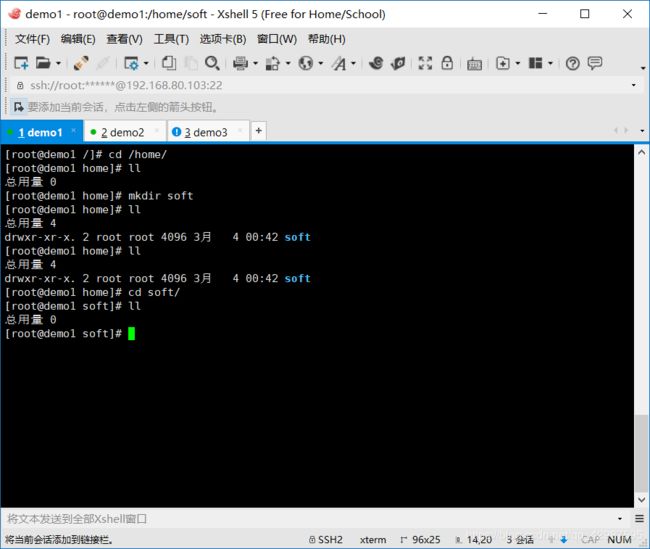The width and height of the screenshot is (650, 549).
Task: Click the Copy icon in toolbar
Action: pyautogui.click(x=169, y=63)
